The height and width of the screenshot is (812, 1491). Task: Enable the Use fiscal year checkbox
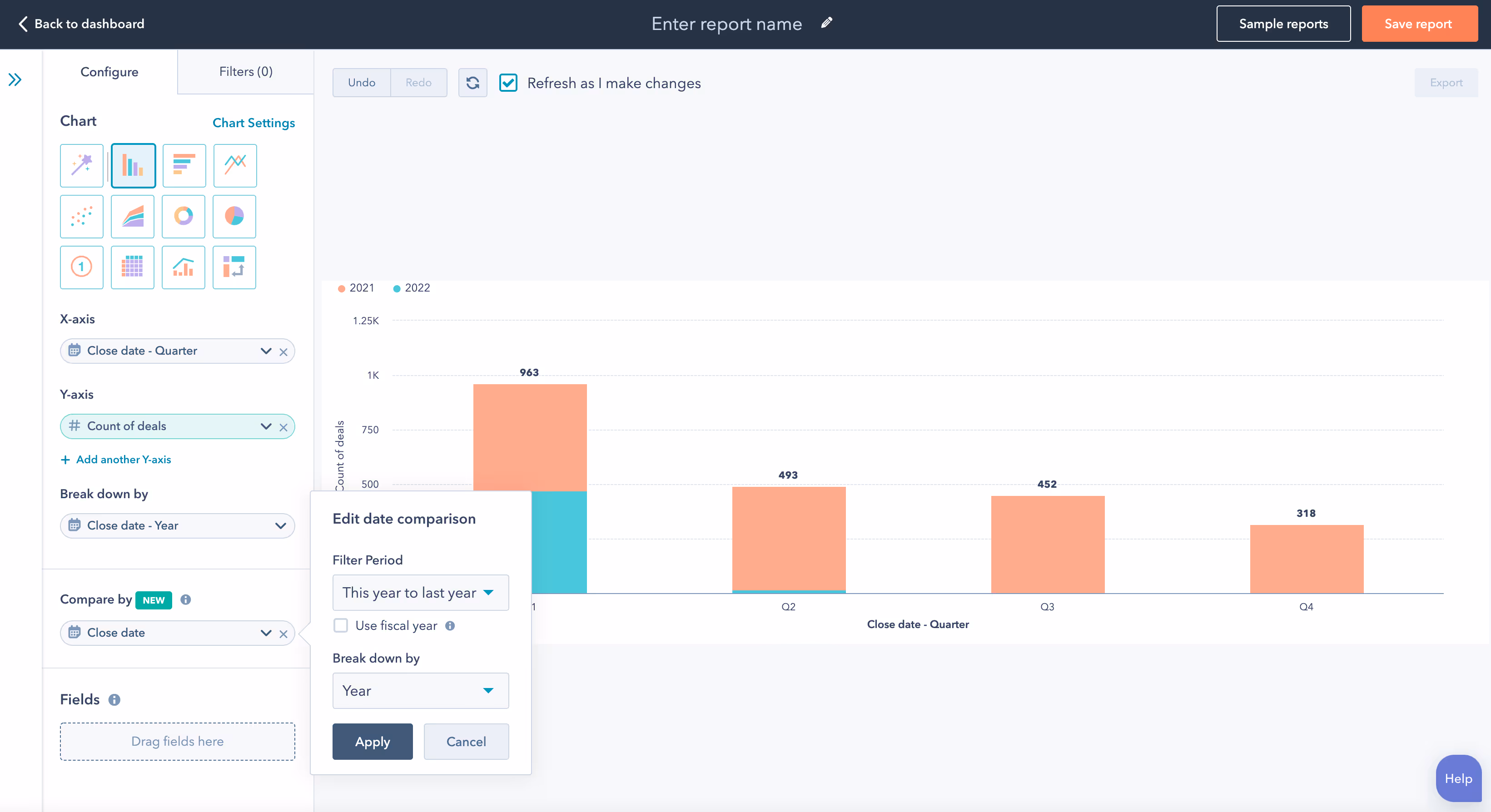340,626
